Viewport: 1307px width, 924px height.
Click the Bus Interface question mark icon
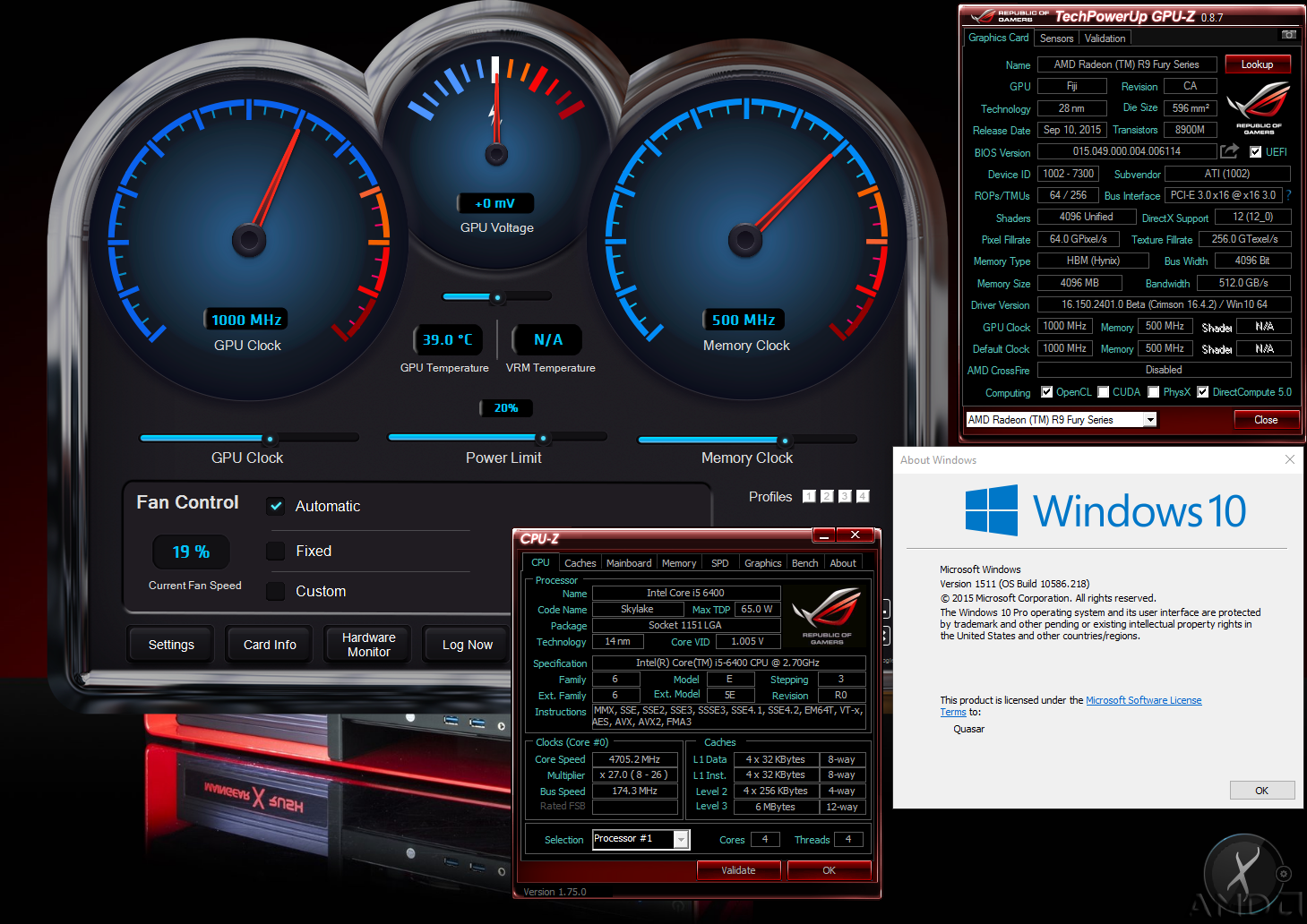1288,195
